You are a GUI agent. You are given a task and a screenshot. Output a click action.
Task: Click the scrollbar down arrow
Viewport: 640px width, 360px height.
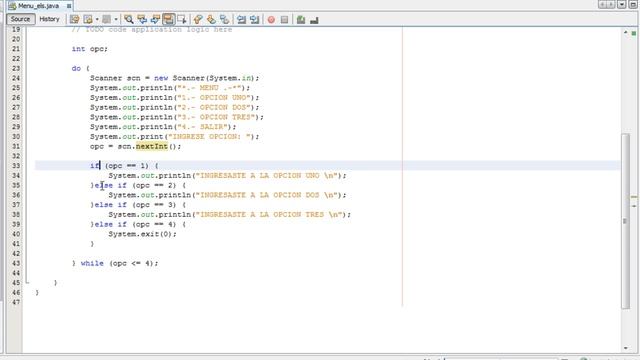pos(626,348)
